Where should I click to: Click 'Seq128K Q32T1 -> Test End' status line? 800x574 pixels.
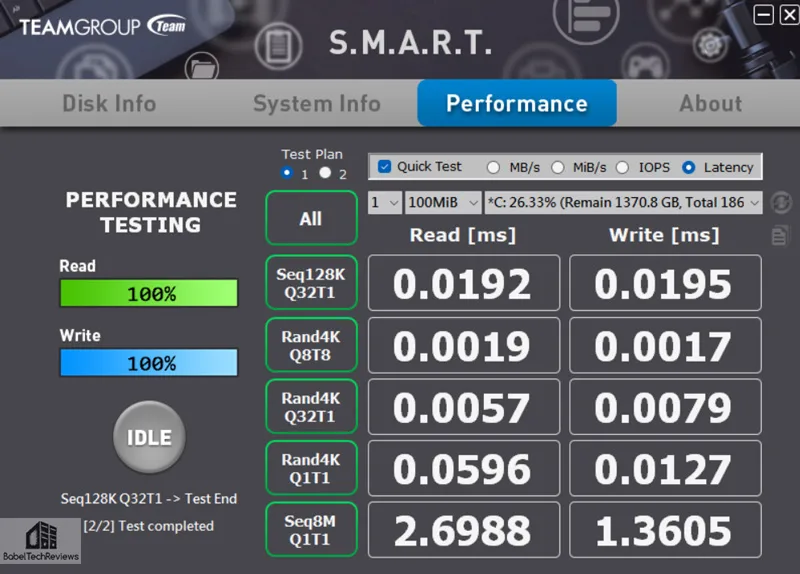coord(148,498)
